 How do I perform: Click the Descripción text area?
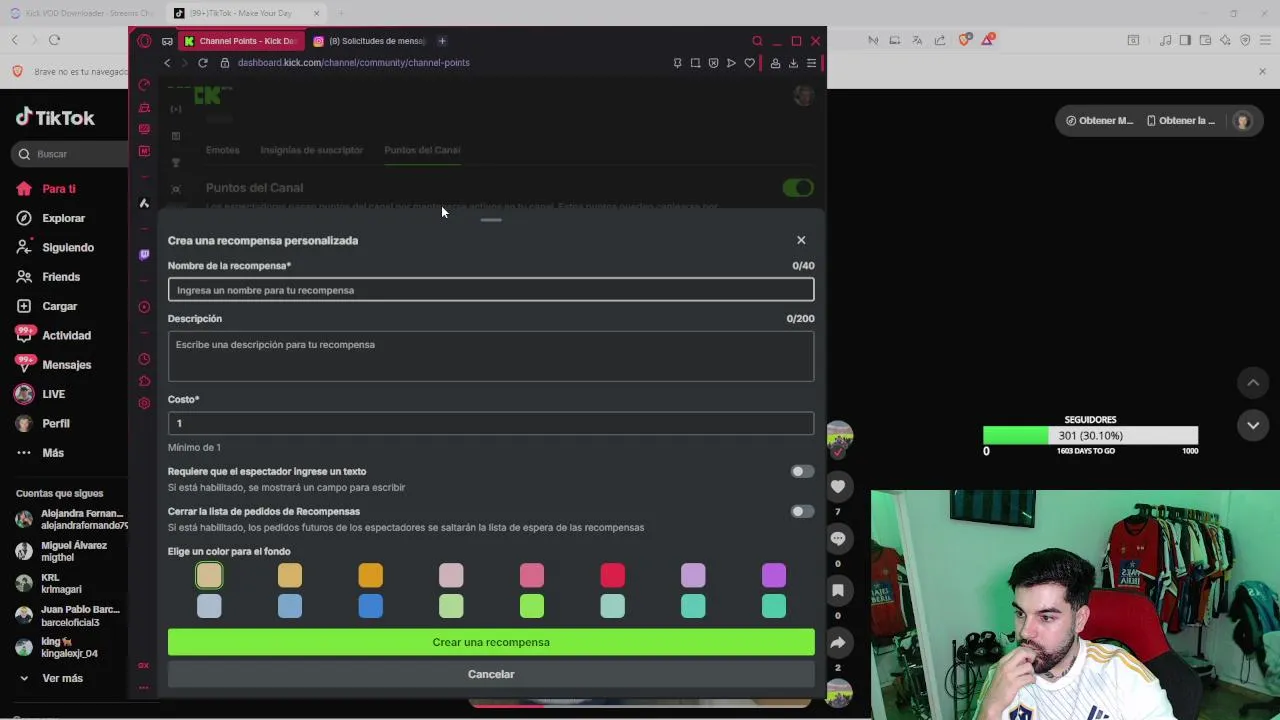[491, 356]
